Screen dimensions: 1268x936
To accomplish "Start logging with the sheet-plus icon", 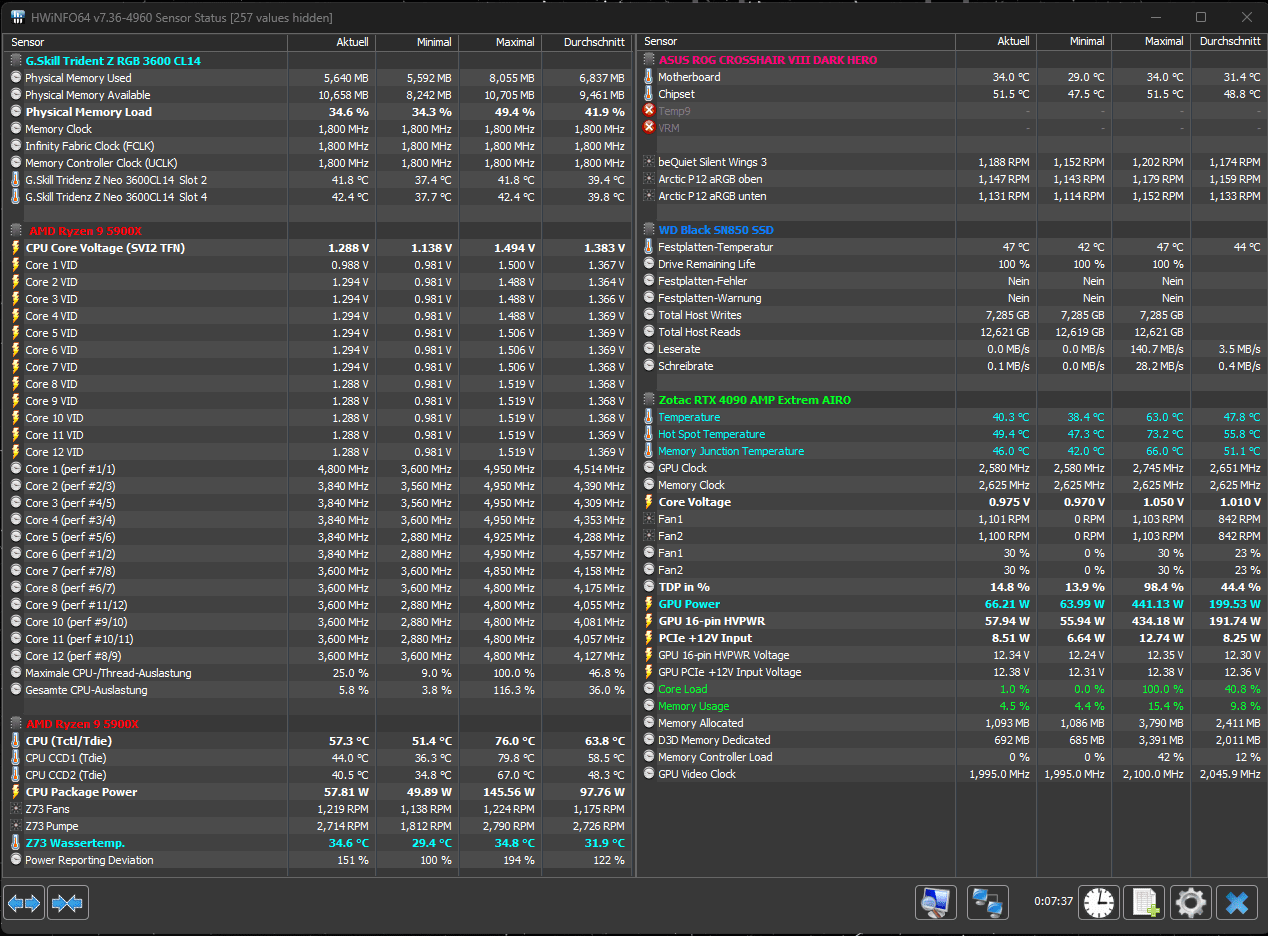I will pos(1144,902).
